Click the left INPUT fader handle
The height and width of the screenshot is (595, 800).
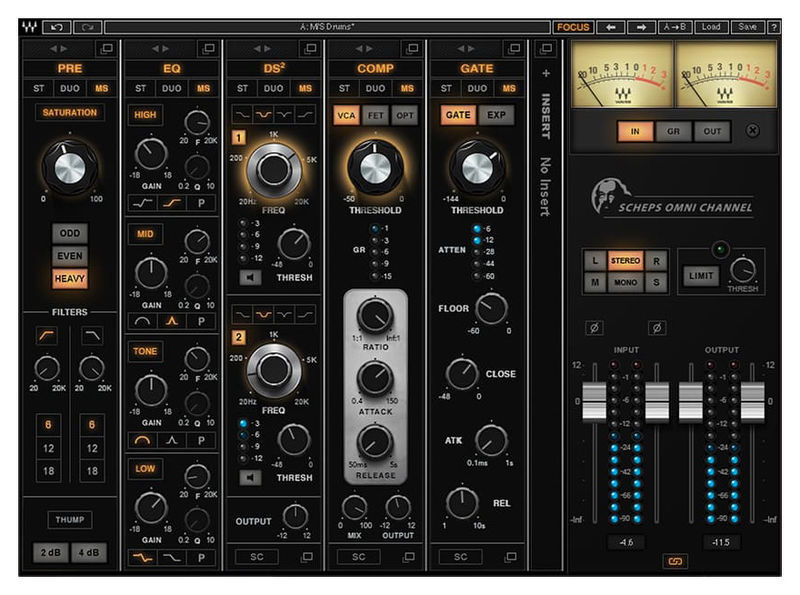594,401
